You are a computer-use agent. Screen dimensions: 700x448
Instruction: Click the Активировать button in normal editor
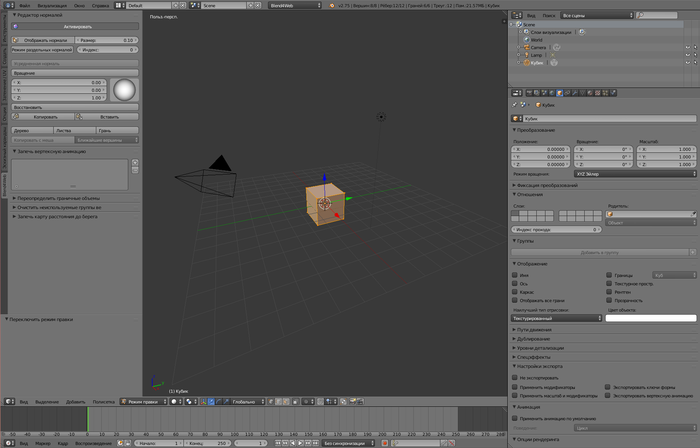pos(77,27)
